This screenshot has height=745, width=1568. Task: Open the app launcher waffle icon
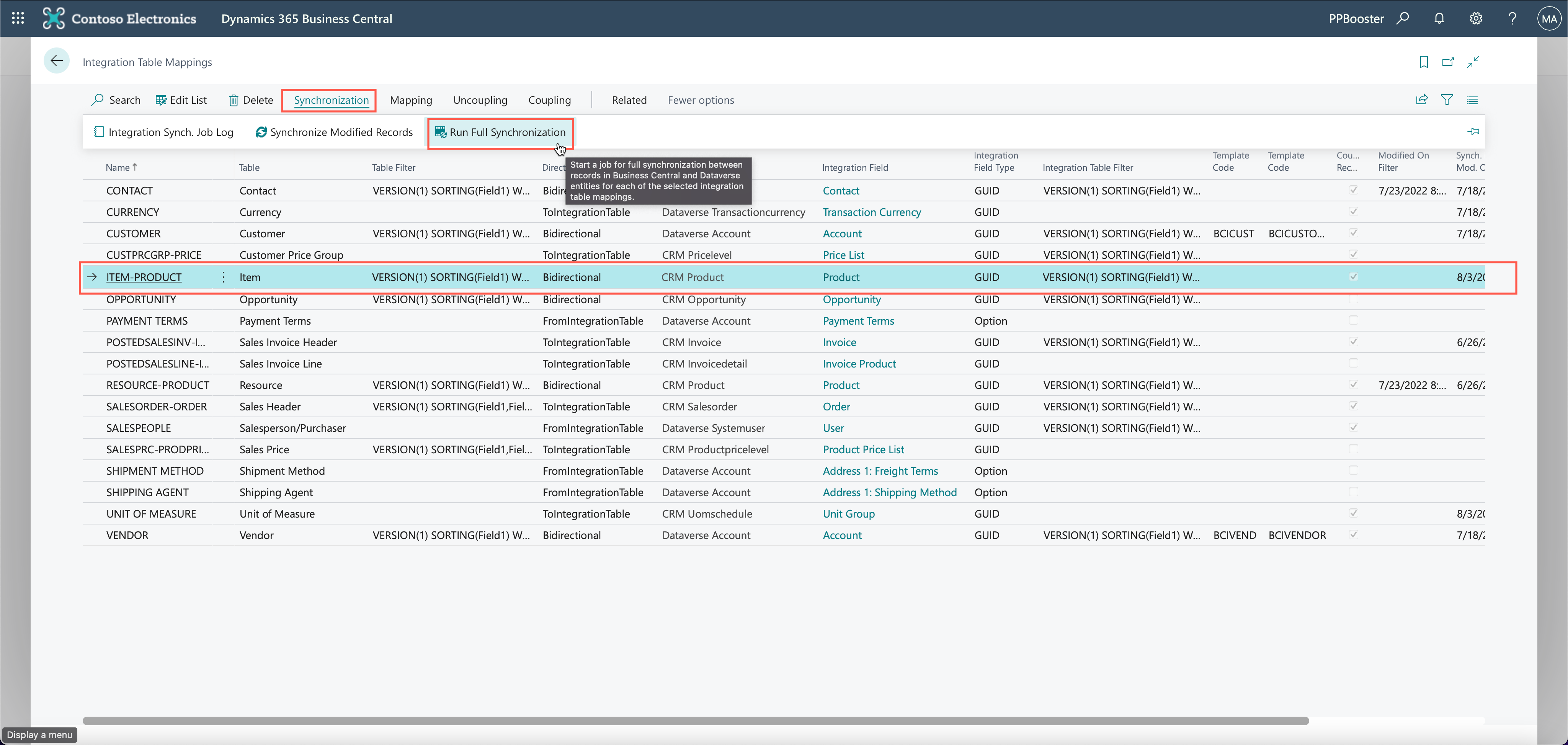tap(18, 18)
